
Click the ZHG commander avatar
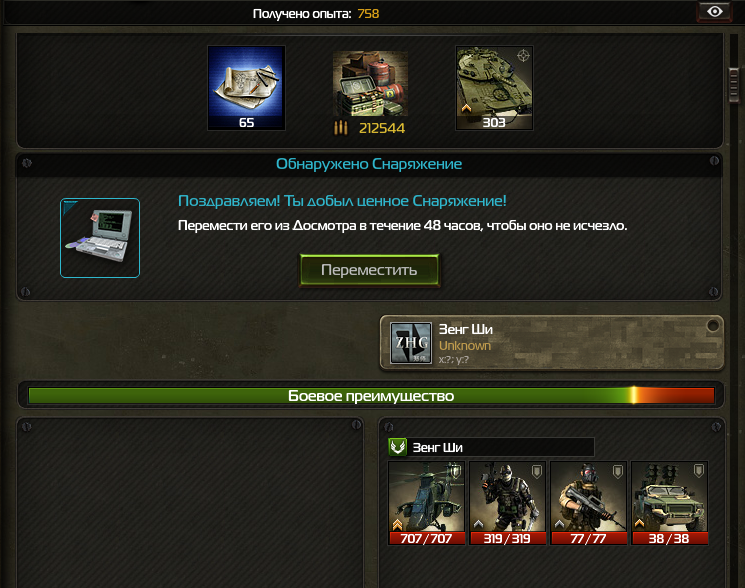point(411,343)
